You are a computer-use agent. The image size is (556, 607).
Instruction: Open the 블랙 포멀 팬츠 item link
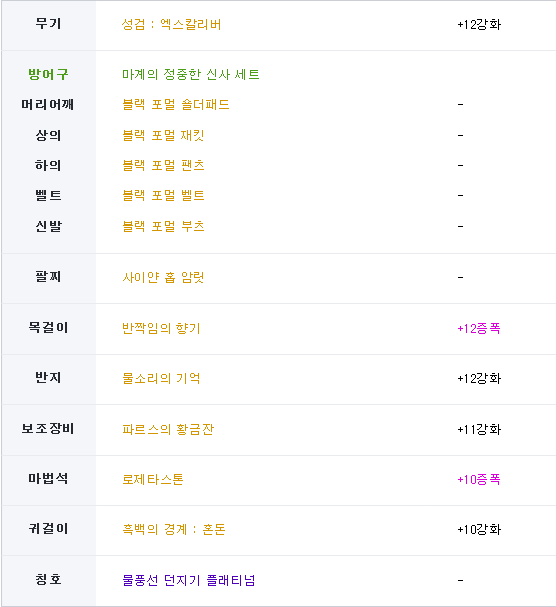tap(163, 165)
